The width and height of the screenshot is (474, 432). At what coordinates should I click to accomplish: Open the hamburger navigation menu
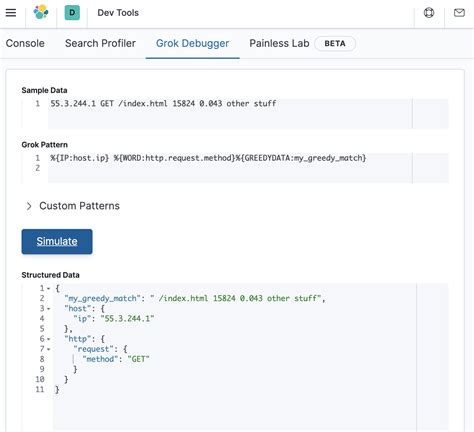point(11,13)
